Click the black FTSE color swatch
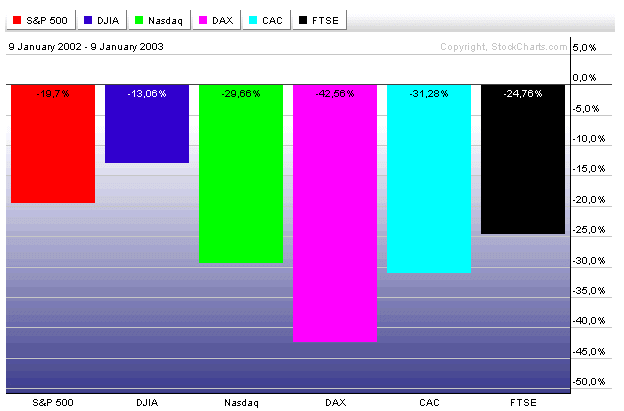624x411 pixels. 303,20
